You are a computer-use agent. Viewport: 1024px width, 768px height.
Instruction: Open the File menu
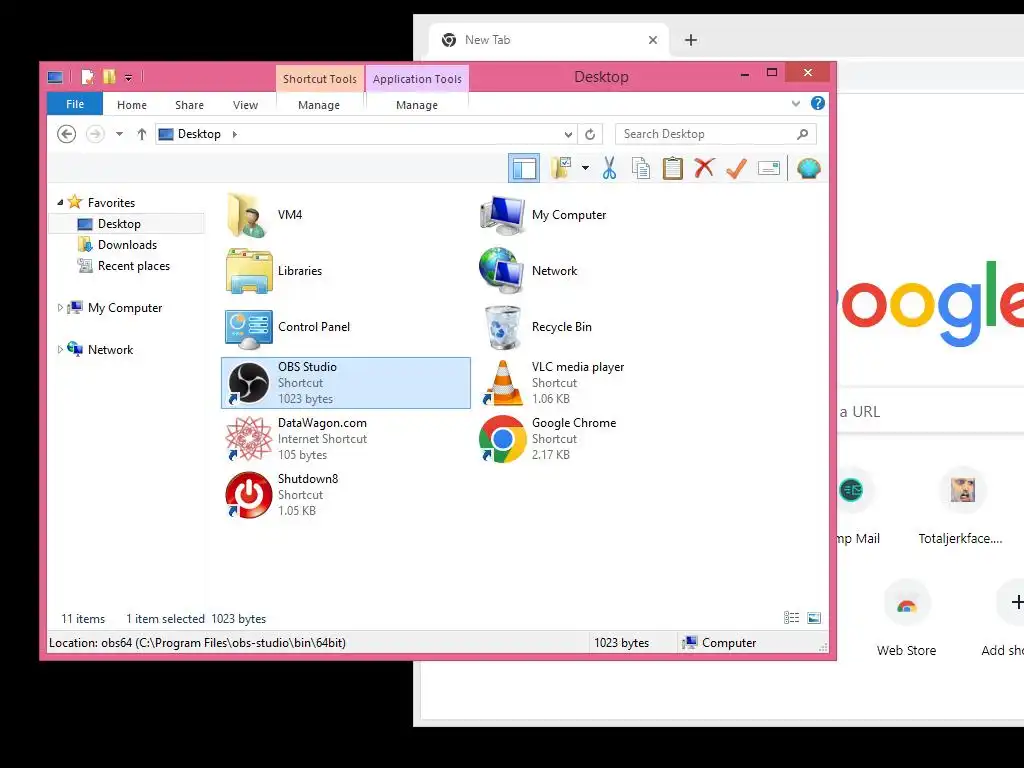pyautogui.click(x=74, y=104)
